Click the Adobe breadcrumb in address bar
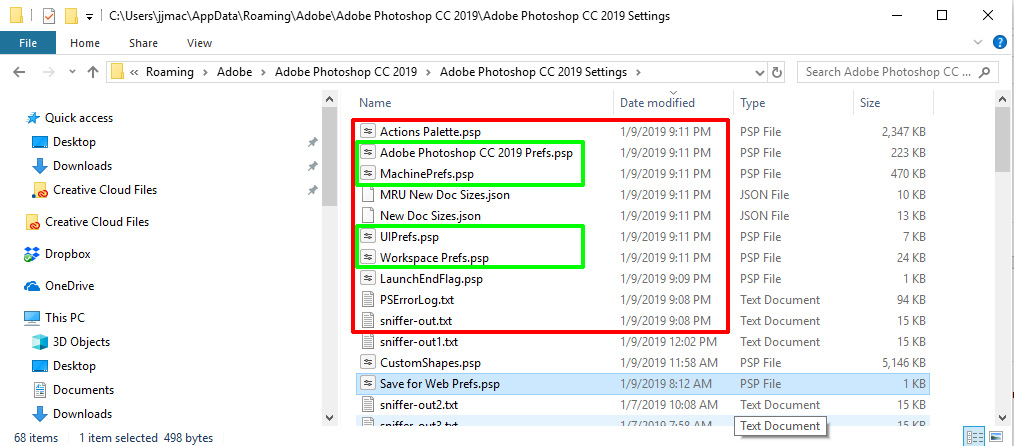The image size is (1014, 446). click(233, 72)
